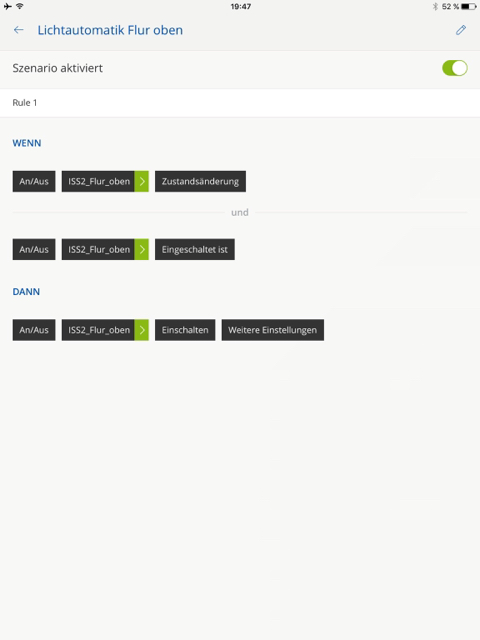This screenshot has height=640, width=480.
Task: Tap the Lichtautomatik Flur oben title
Action: [x=110, y=30]
